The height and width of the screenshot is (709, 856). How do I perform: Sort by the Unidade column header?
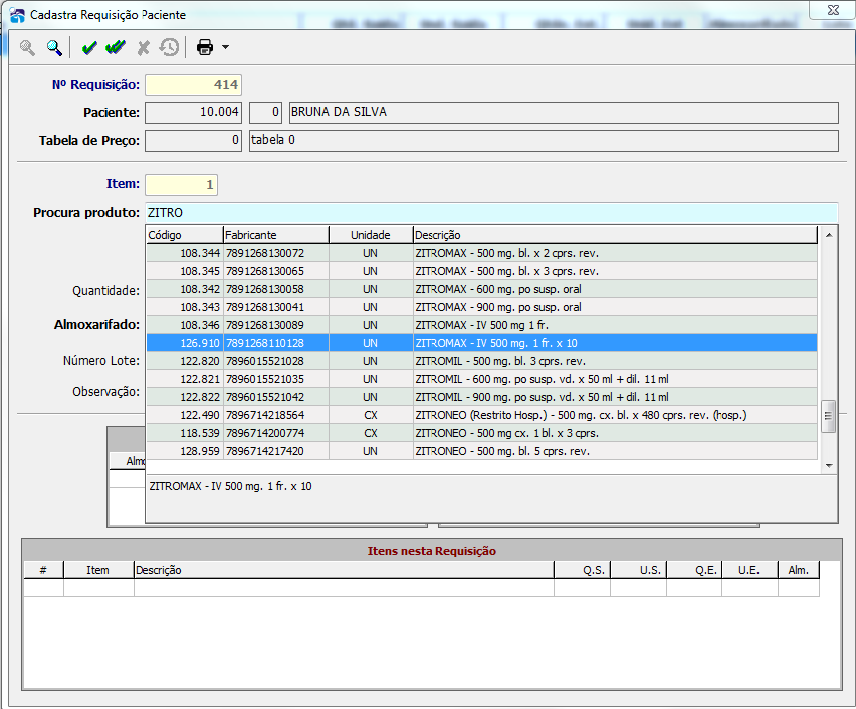pos(371,235)
